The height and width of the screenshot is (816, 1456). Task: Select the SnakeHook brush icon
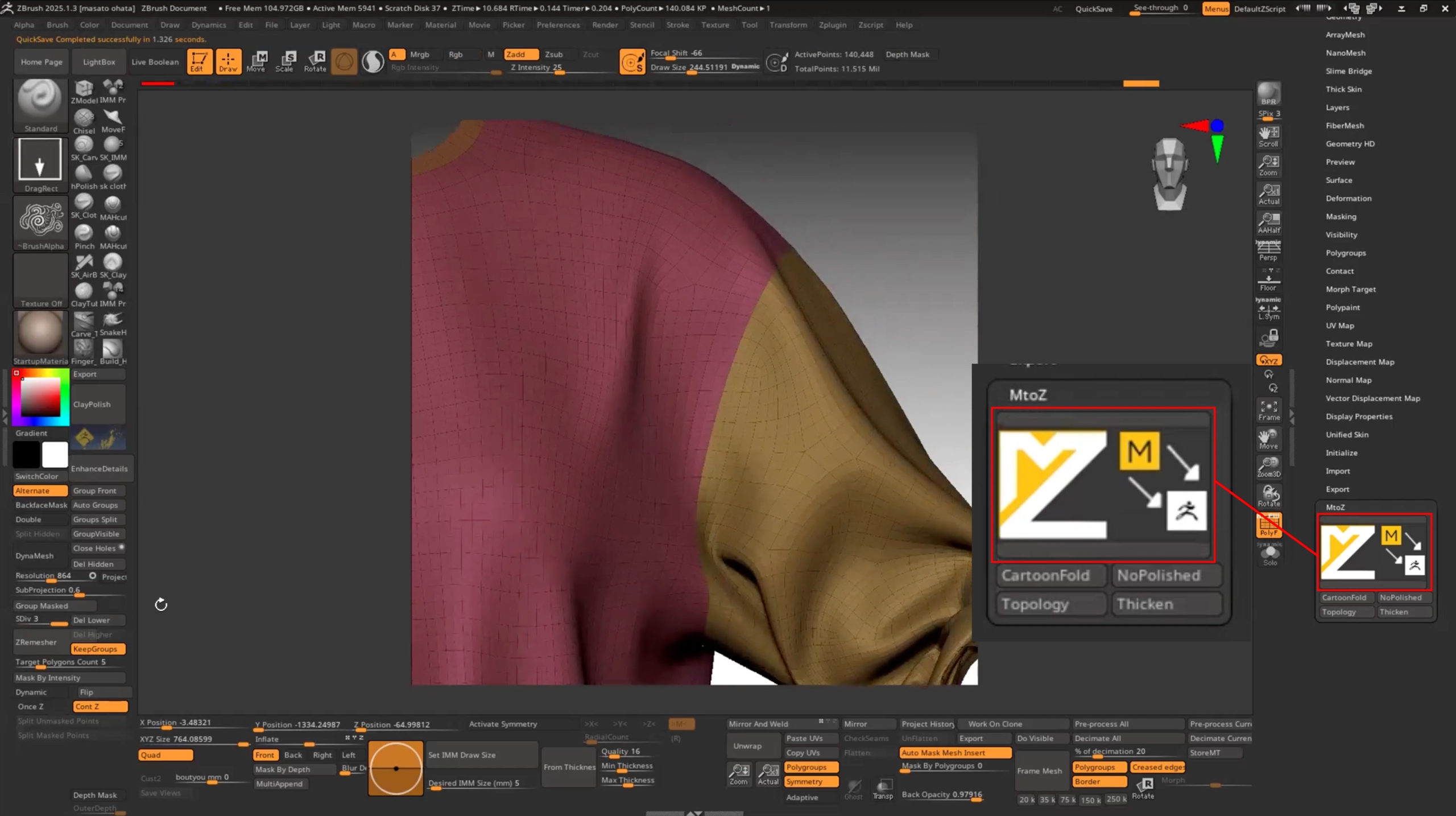[113, 323]
